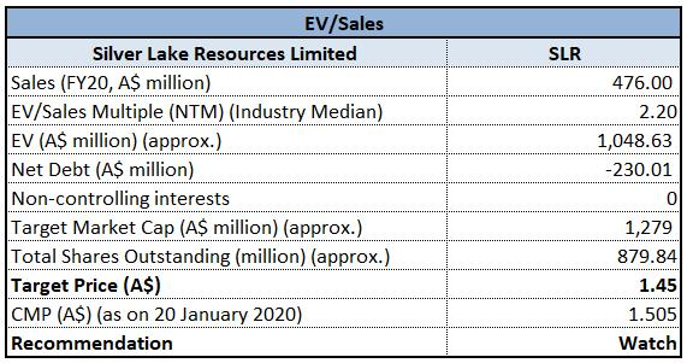
Task: Click the Net Debt (A$ million) label
Action: click(x=103, y=170)
